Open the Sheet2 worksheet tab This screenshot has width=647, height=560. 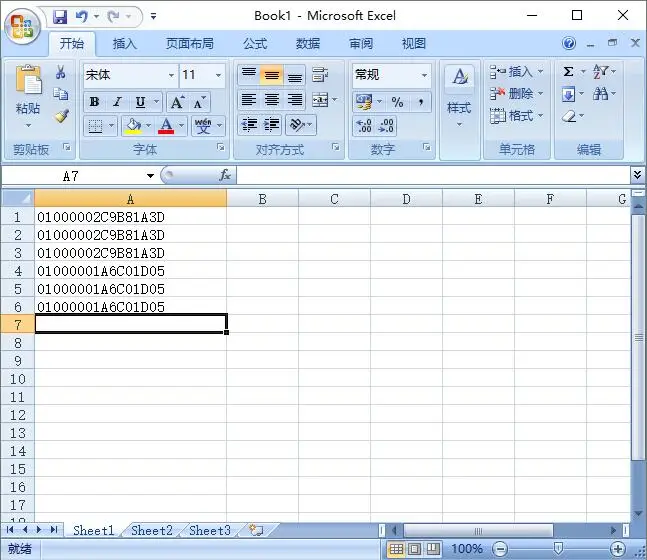(x=152, y=530)
